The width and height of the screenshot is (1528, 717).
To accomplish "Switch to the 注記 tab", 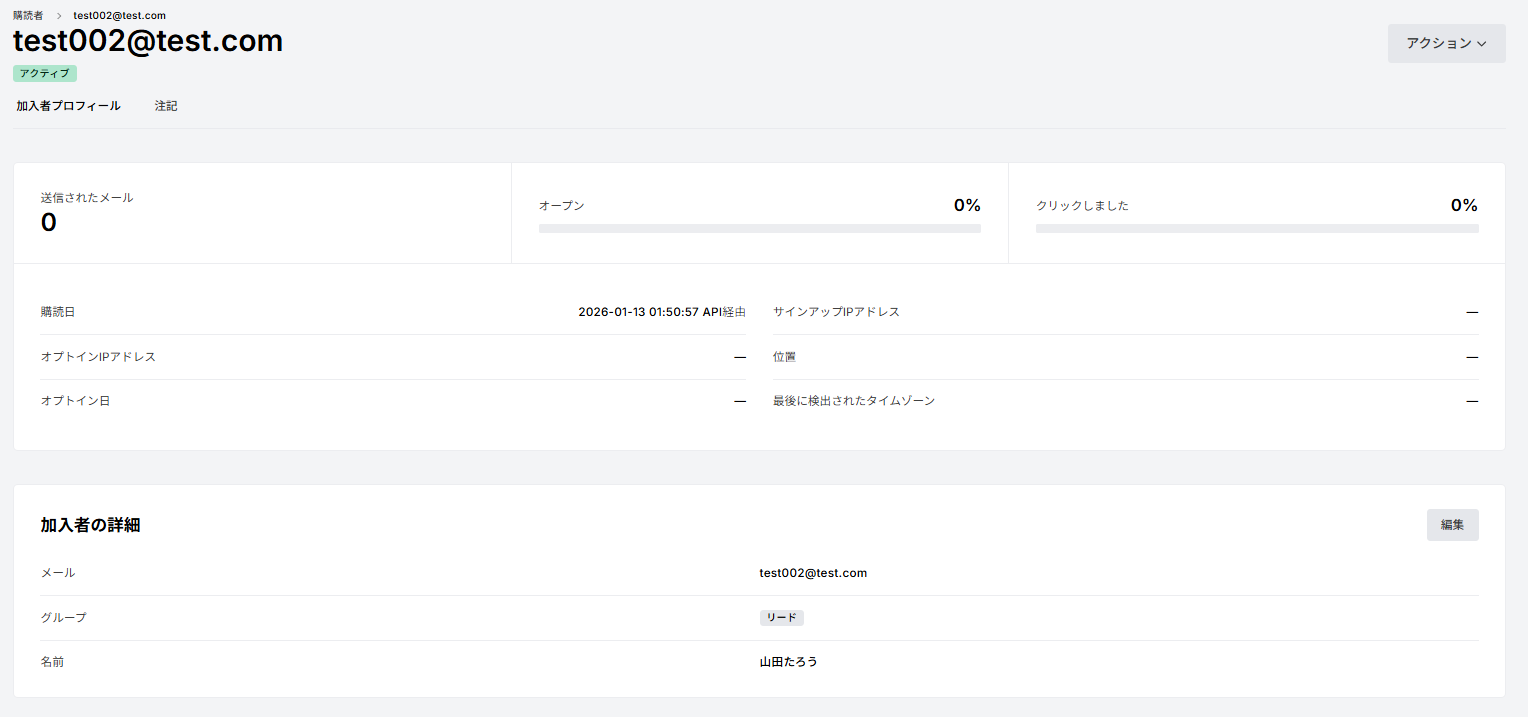I will 166,106.
